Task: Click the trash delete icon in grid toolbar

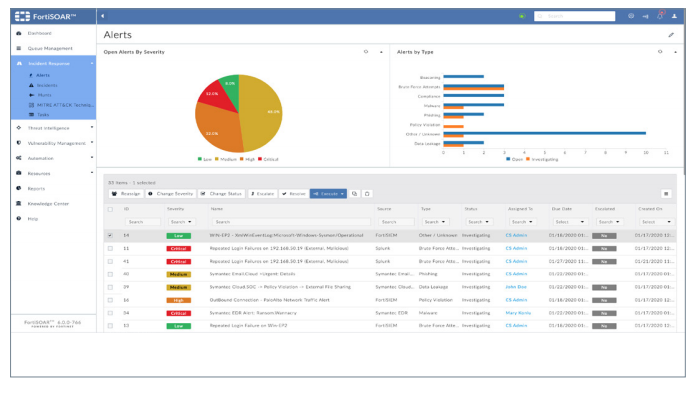Action: pos(367,194)
